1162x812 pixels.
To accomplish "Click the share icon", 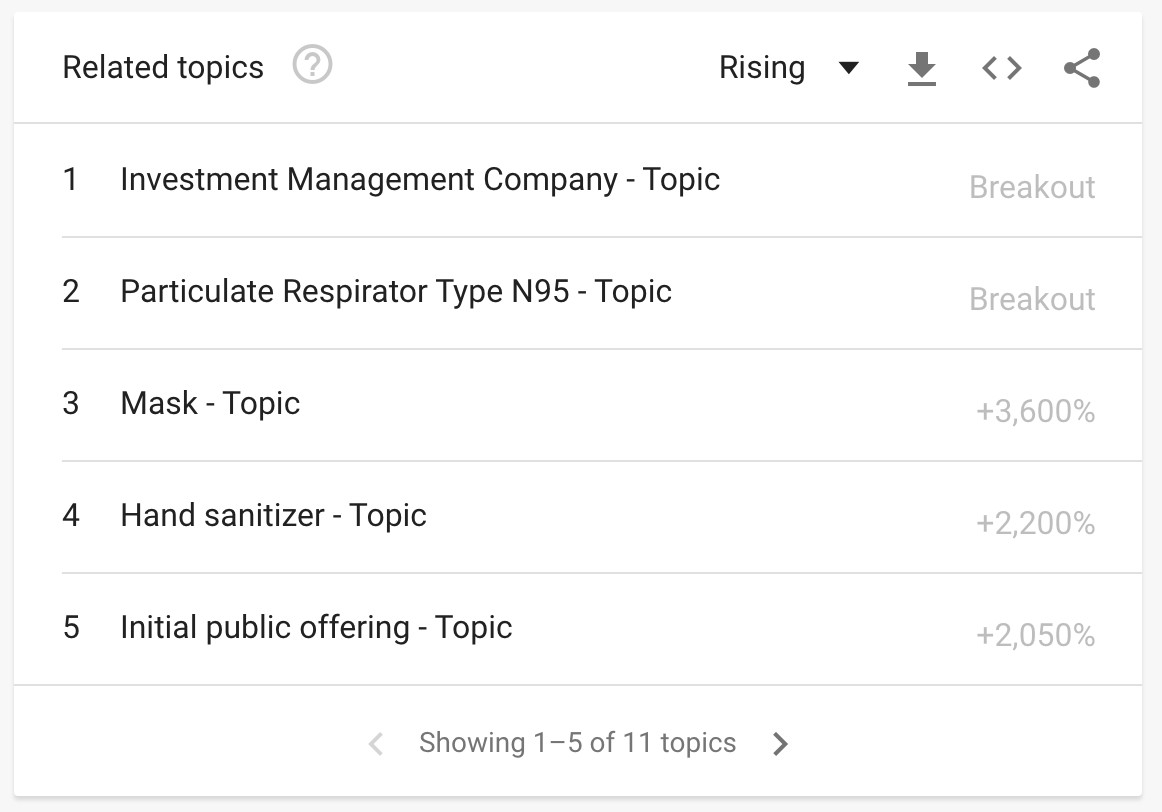I will click(1082, 68).
